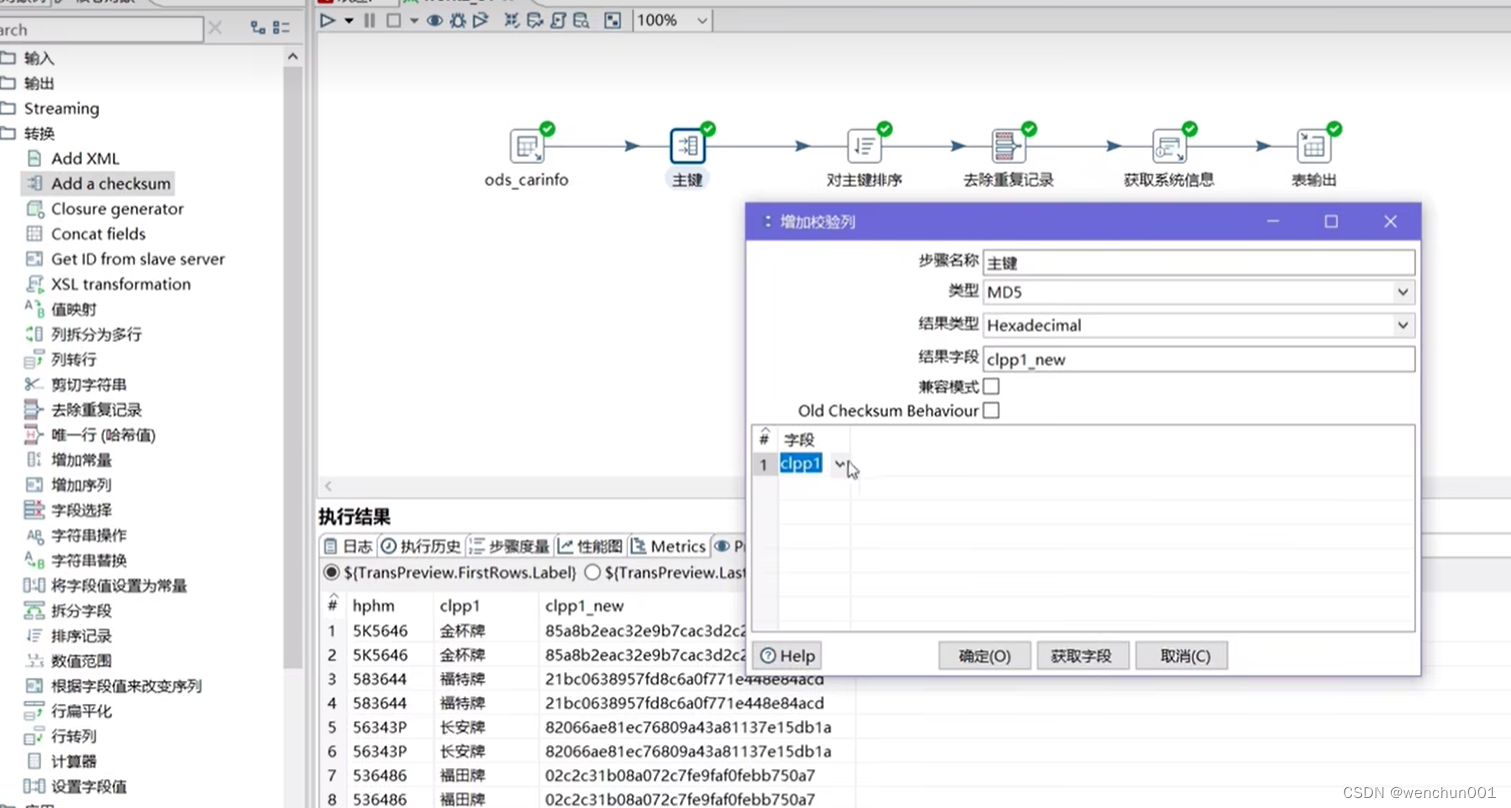
Task: Enable the 兼容模式 checkbox
Action: coord(989,386)
